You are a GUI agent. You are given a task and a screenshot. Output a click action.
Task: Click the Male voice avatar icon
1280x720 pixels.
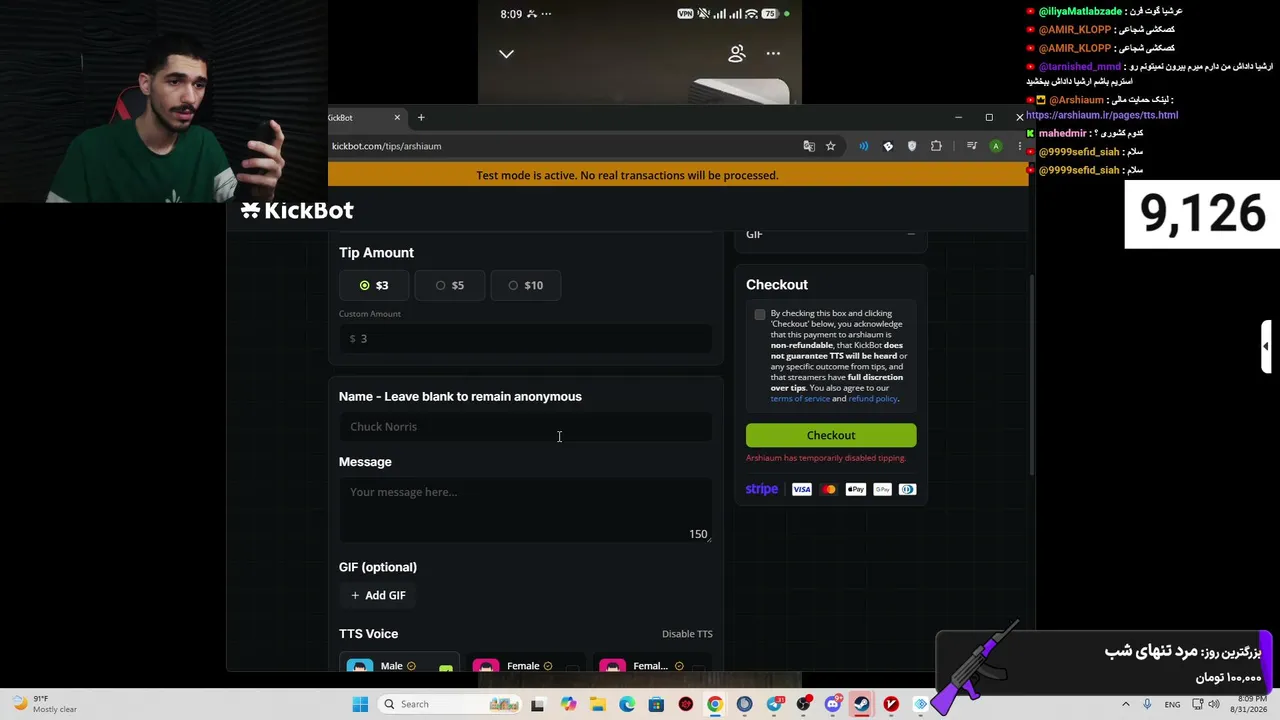tap(360, 666)
